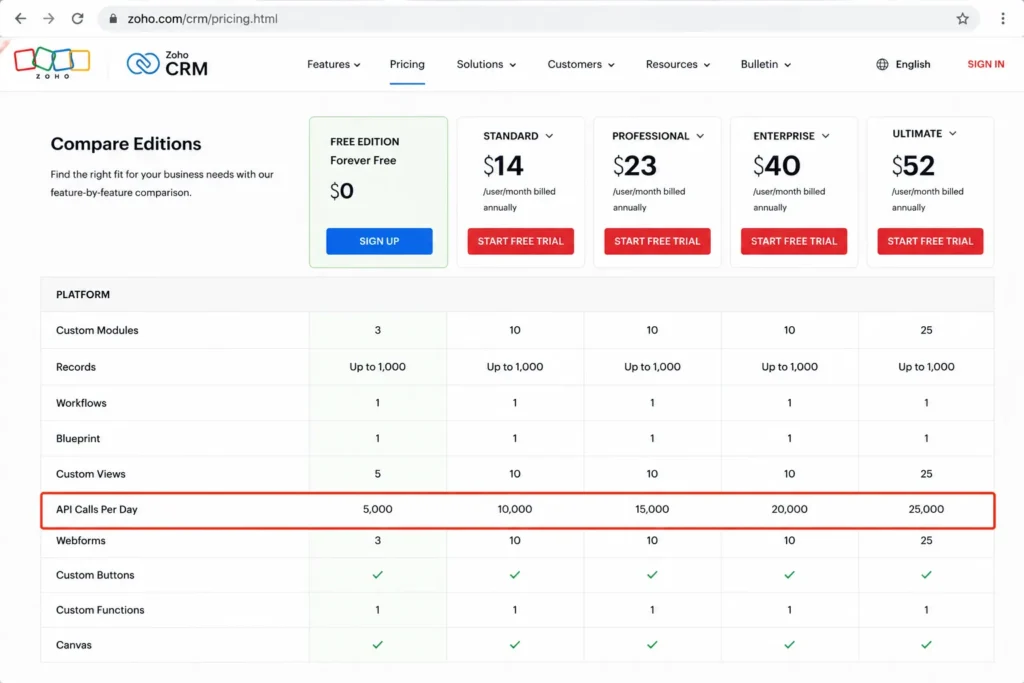The height and width of the screenshot is (683, 1024).
Task: Click Custom Buttons checkmark under Ultimate
Action: 926,575
